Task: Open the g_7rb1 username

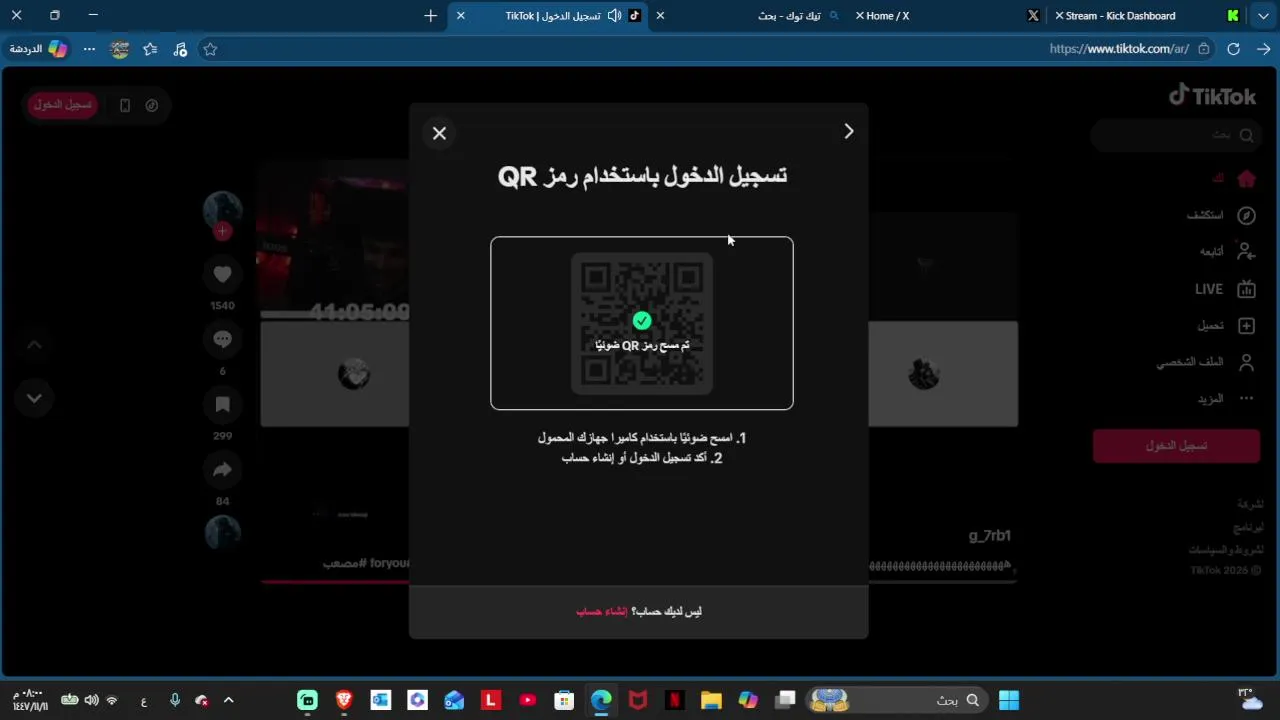Action: click(990, 536)
